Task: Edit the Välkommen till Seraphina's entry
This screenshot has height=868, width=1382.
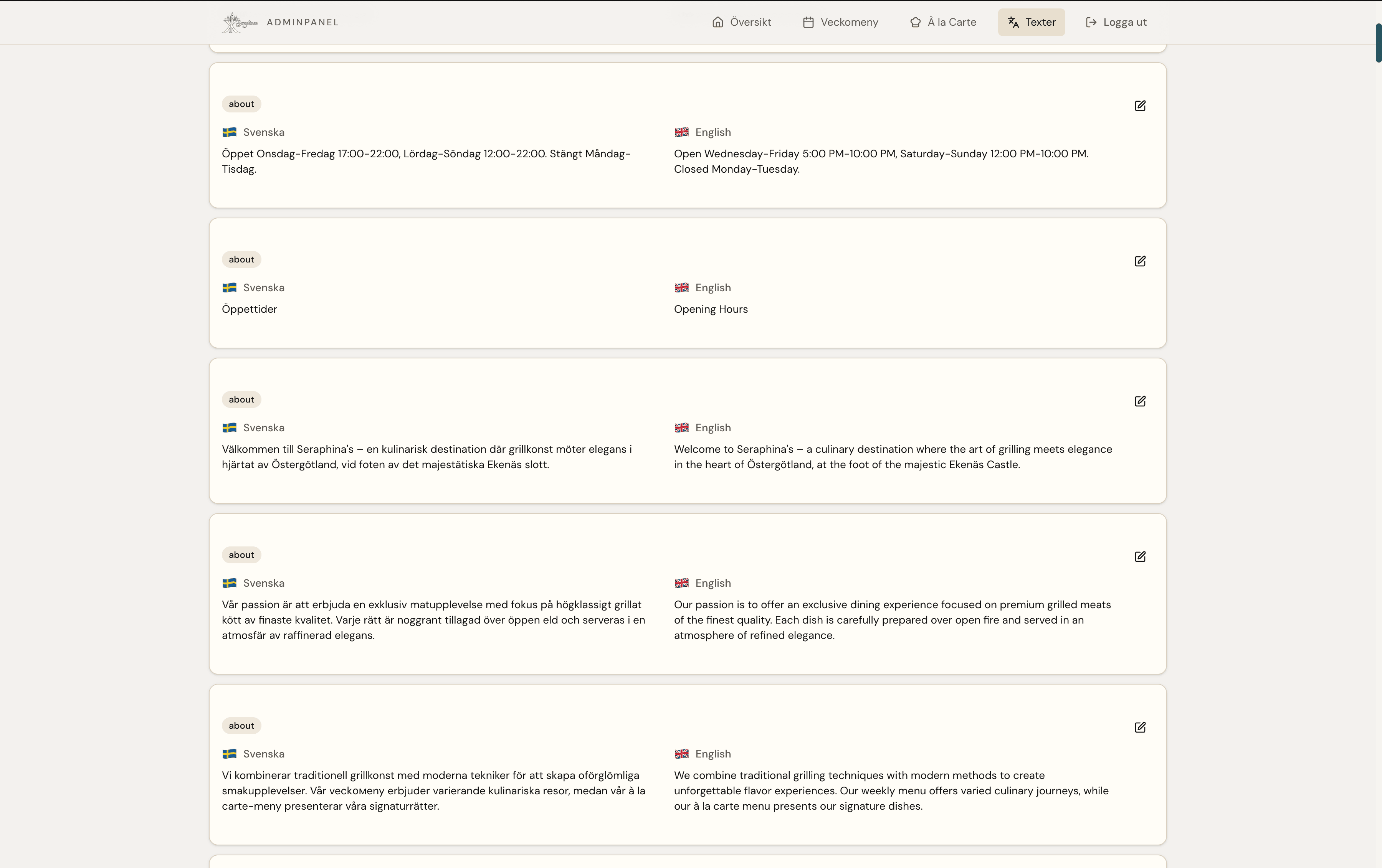Action: click(1140, 401)
